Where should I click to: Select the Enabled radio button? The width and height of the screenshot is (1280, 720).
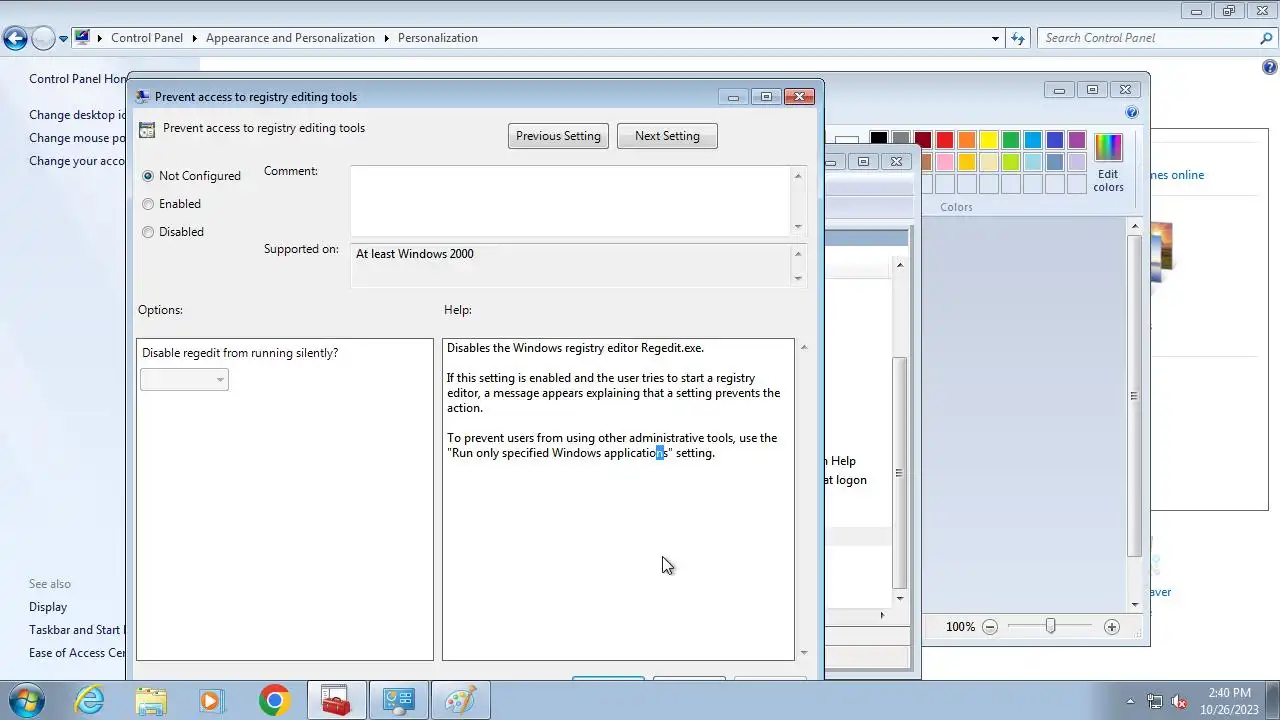(x=148, y=204)
